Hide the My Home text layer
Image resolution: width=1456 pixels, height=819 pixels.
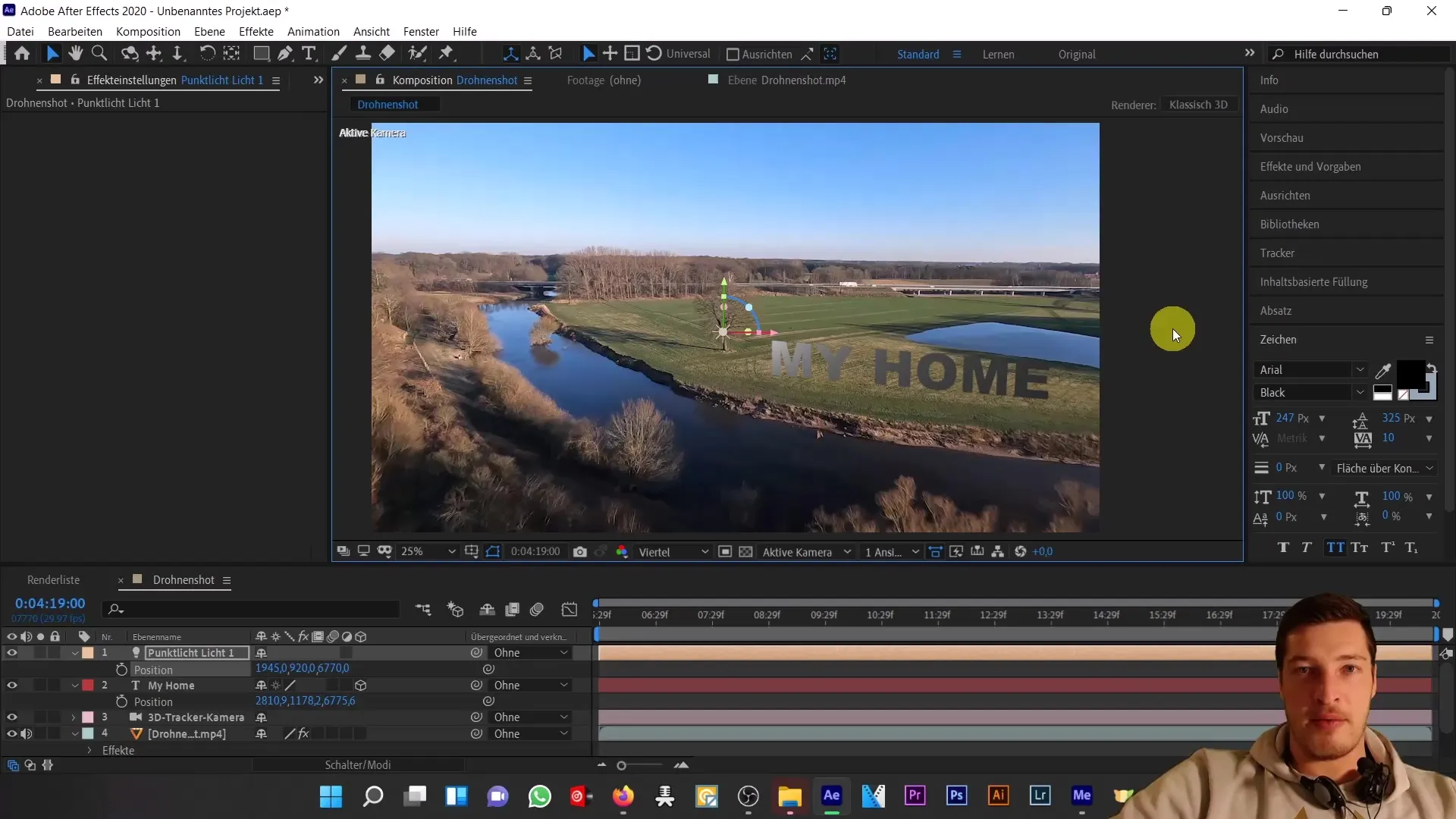(x=12, y=686)
